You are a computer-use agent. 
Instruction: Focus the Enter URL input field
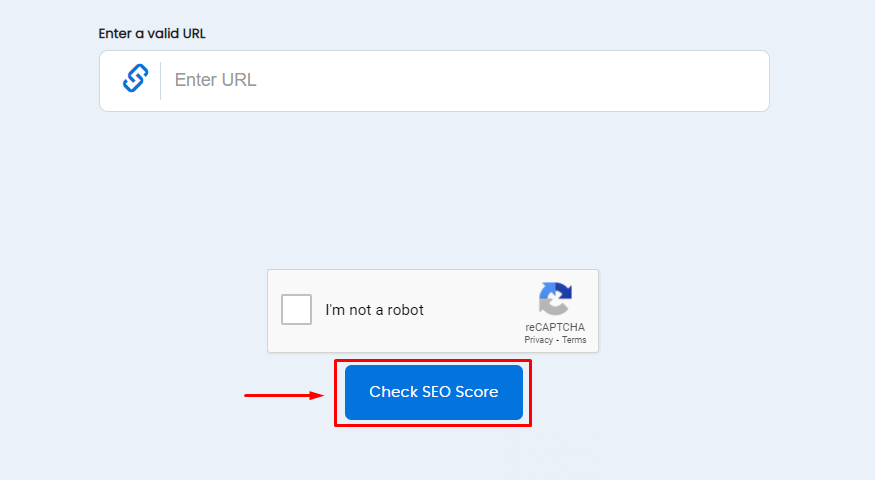[434, 81]
